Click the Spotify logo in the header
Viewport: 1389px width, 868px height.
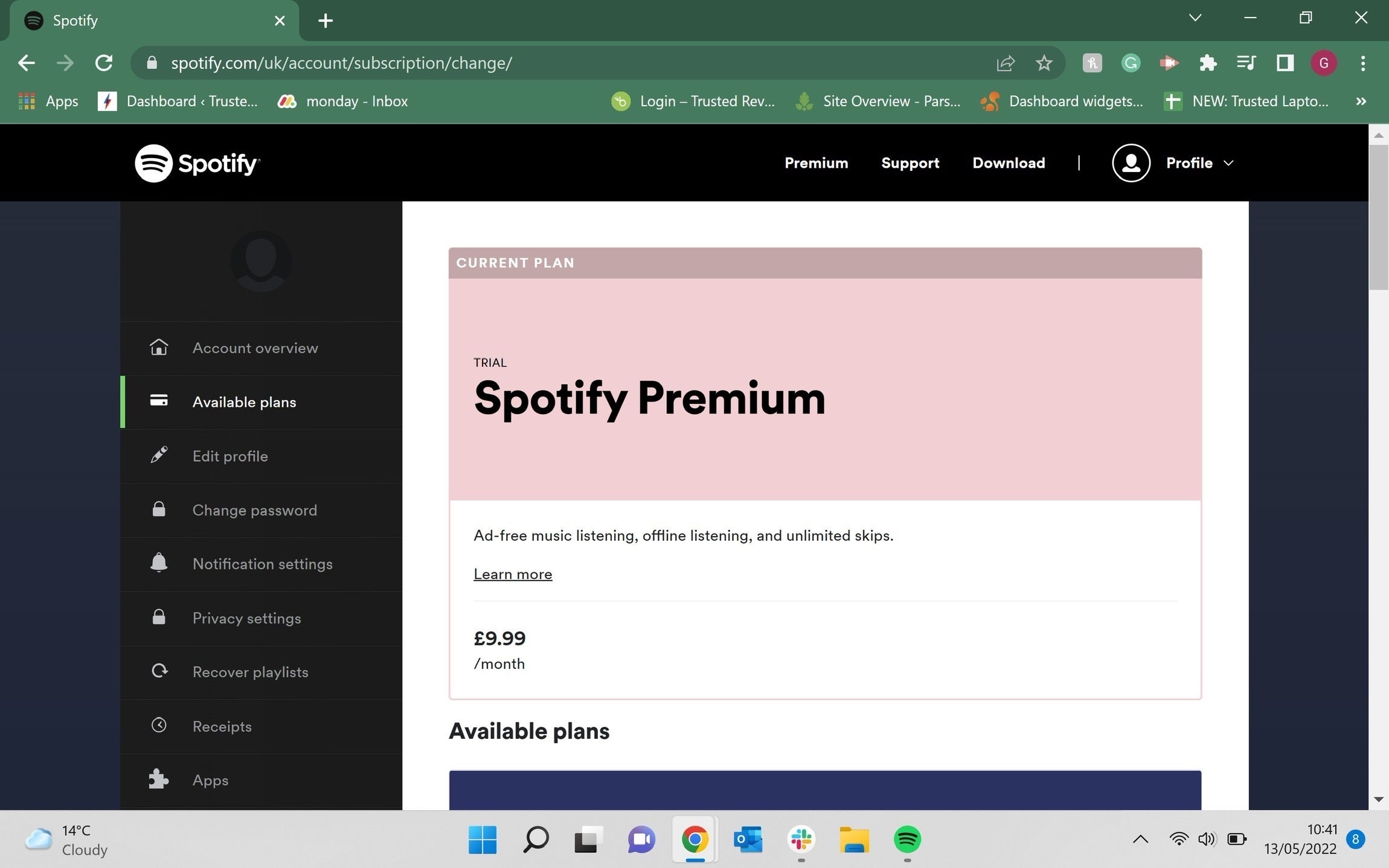pos(197,163)
